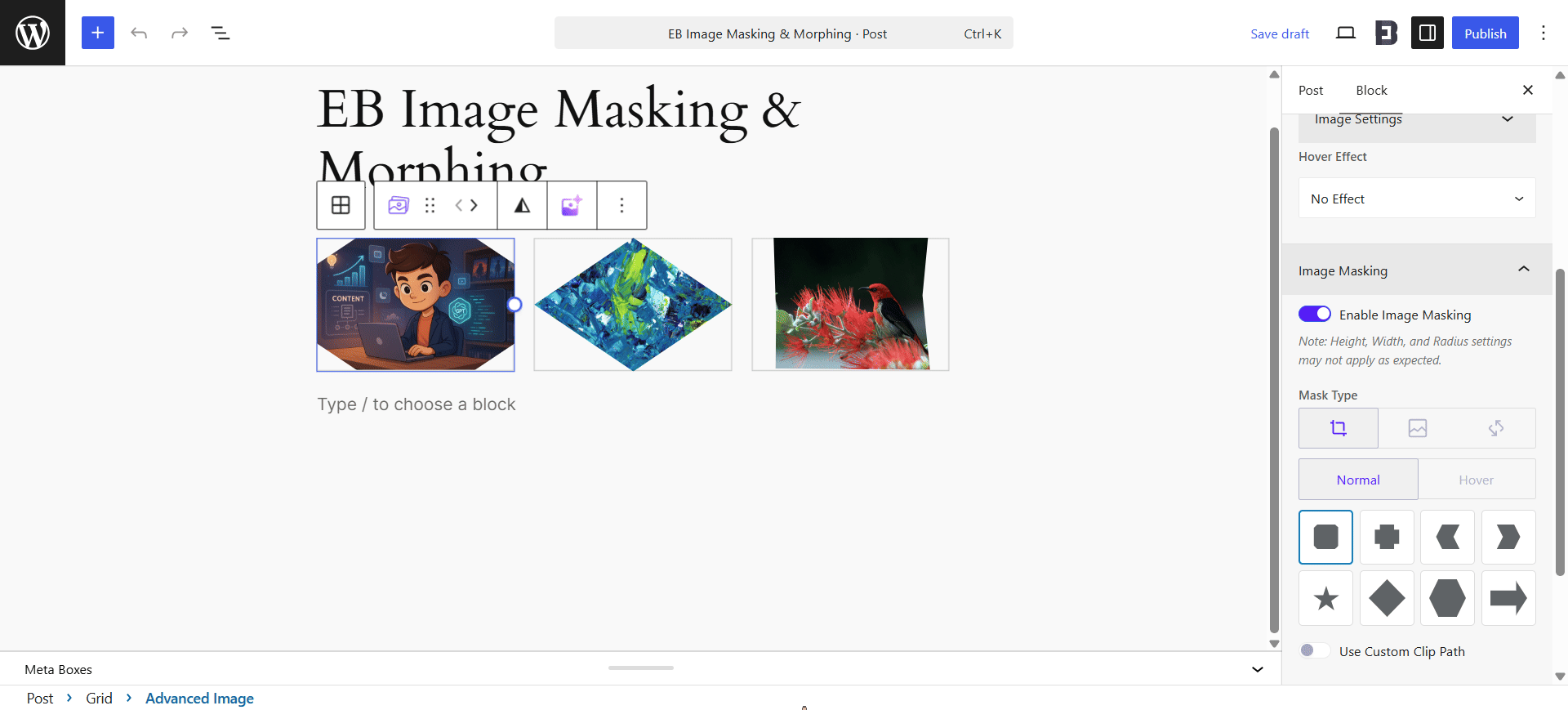Click the circular resize handle on first image

coord(514,305)
